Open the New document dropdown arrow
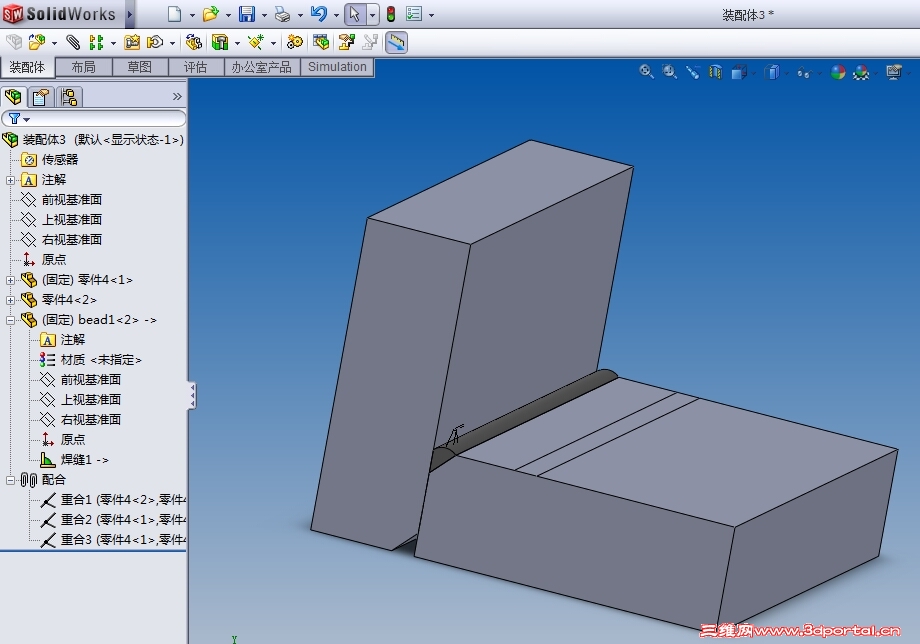This screenshot has width=920, height=644. 192,16
